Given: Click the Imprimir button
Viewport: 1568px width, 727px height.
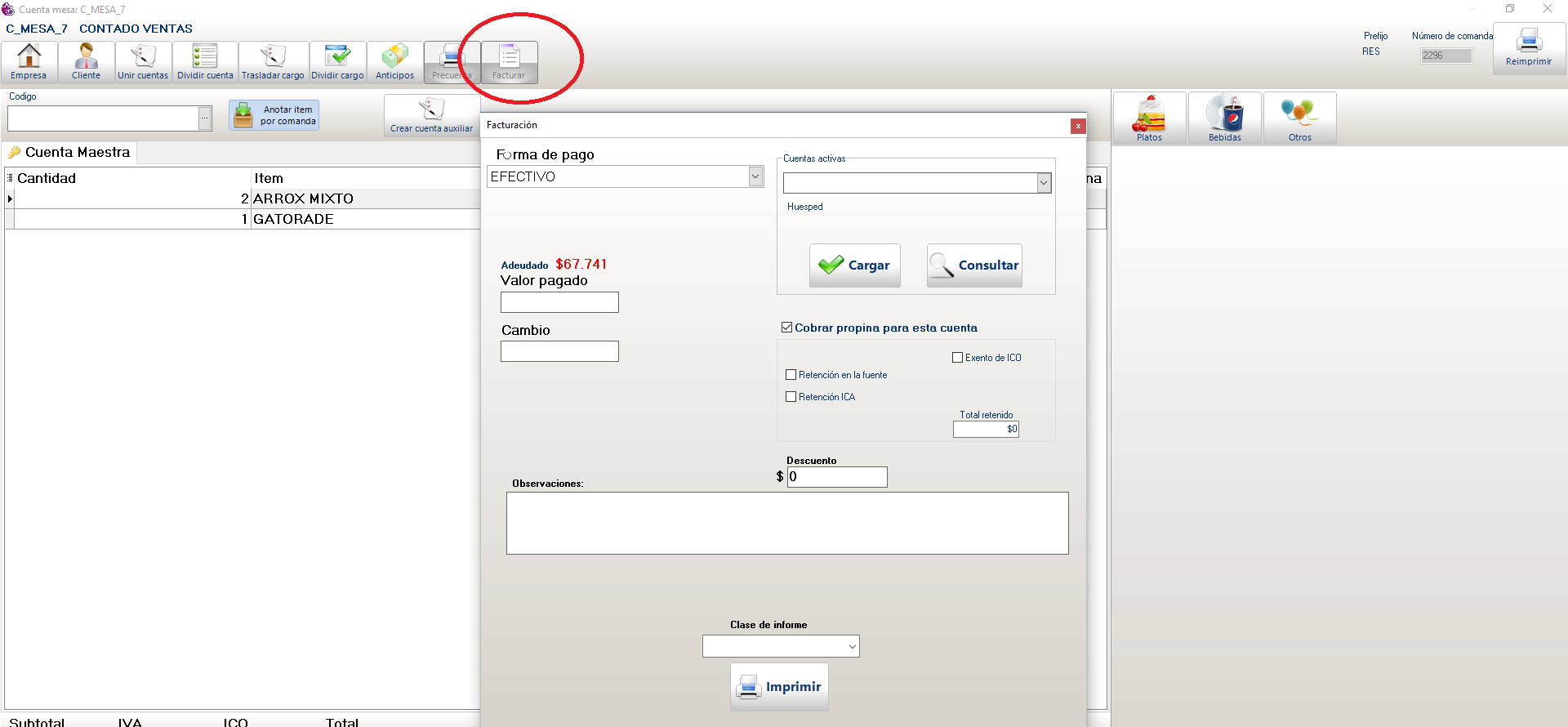Looking at the screenshot, I should point(779,687).
